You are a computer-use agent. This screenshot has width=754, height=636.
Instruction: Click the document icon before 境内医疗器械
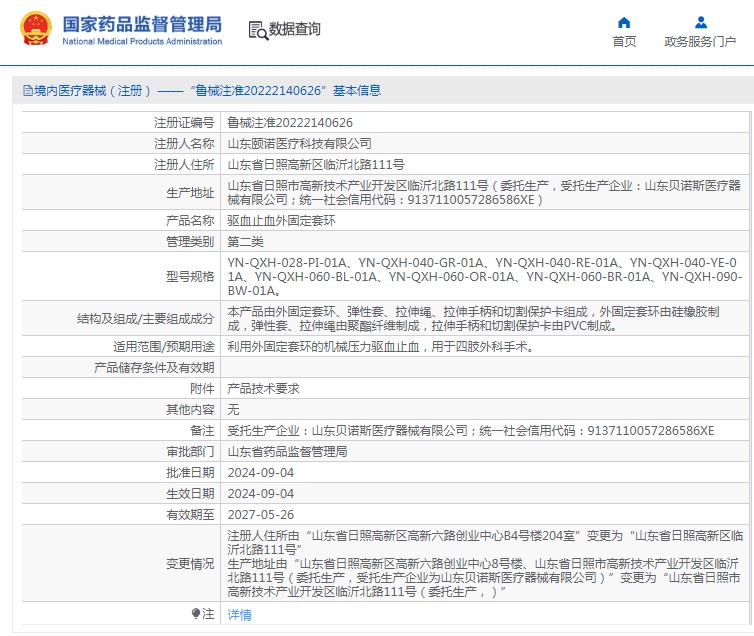pyautogui.click(x=28, y=90)
